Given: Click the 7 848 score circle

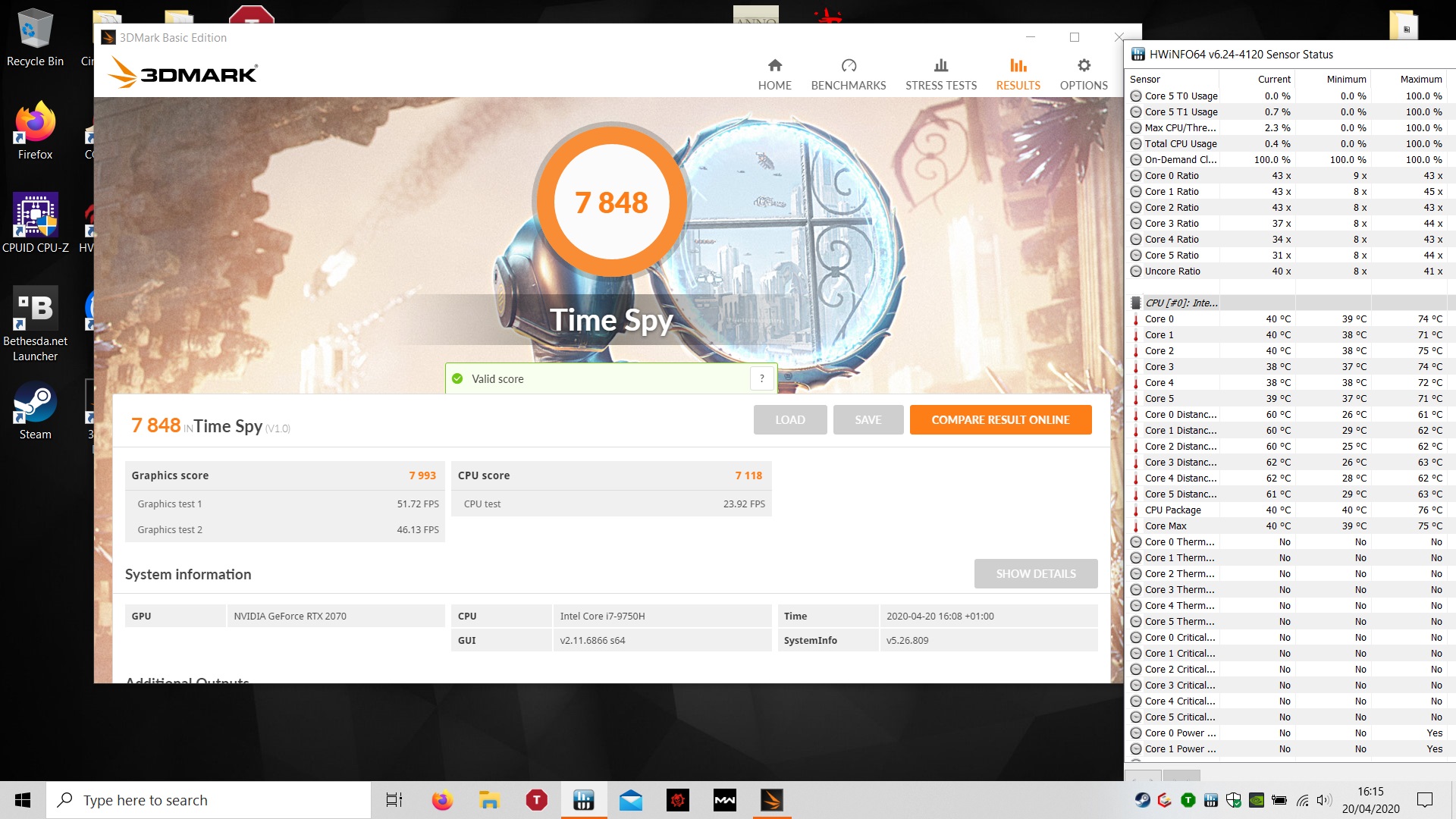Looking at the screenshot, I should pos(611,202).
